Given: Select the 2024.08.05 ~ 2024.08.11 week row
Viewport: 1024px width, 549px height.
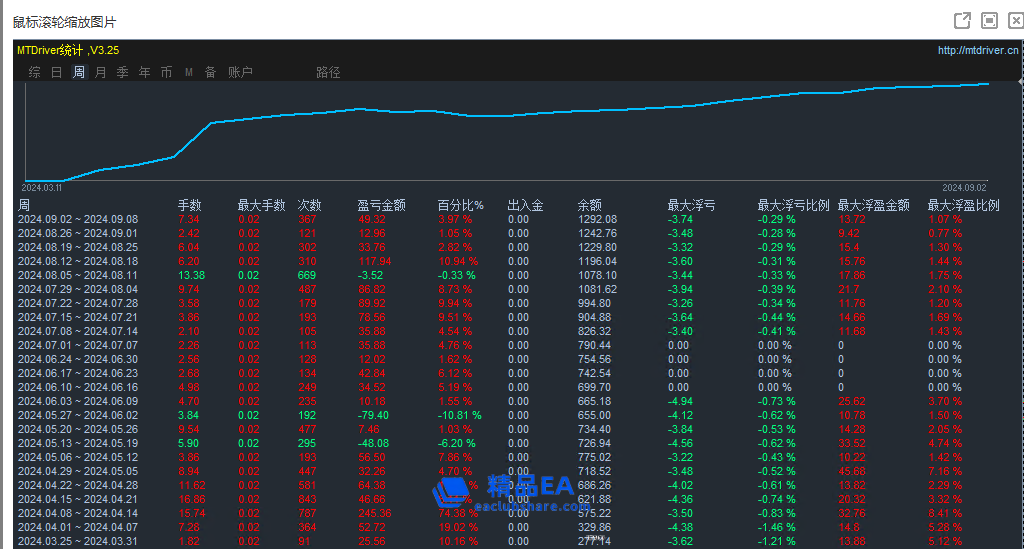Looking at the screenshot, I should [x=78, y=275].
